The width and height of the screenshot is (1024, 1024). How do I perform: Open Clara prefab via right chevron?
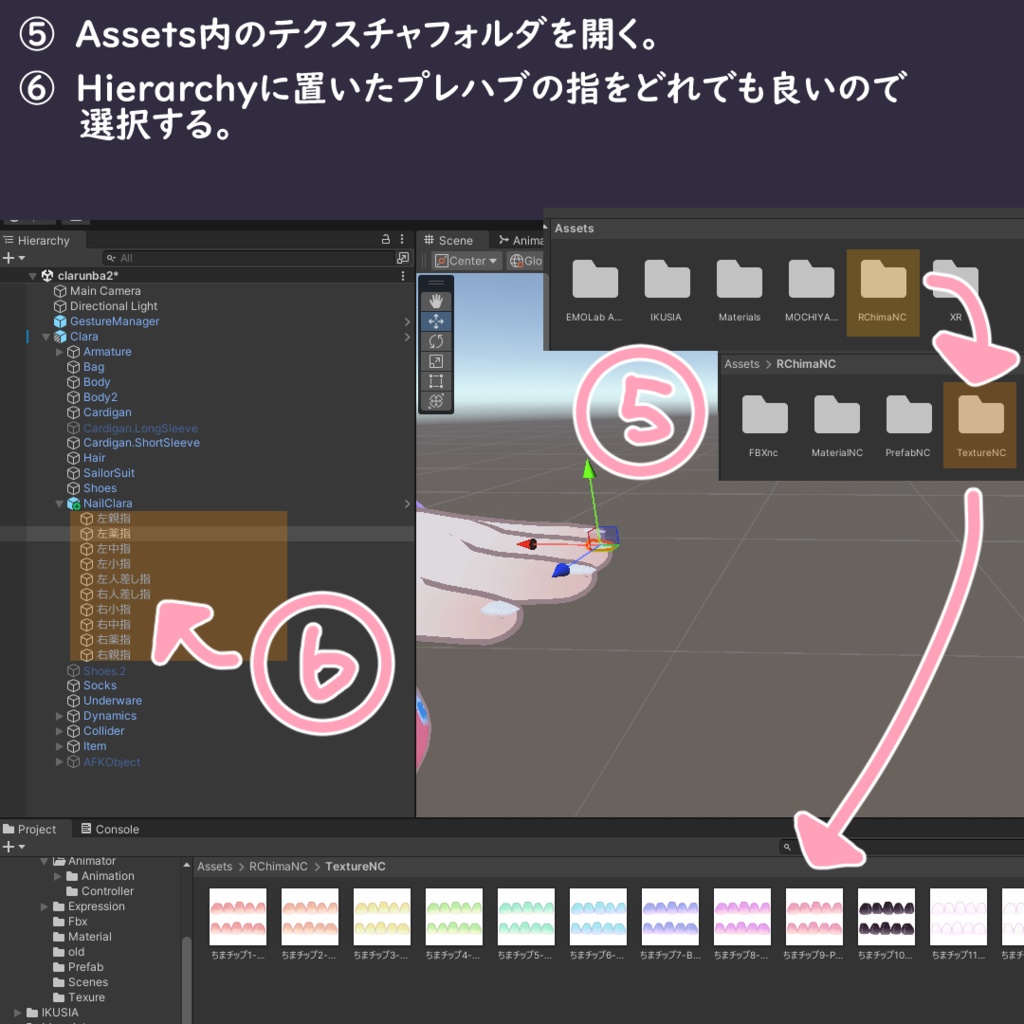407,337
